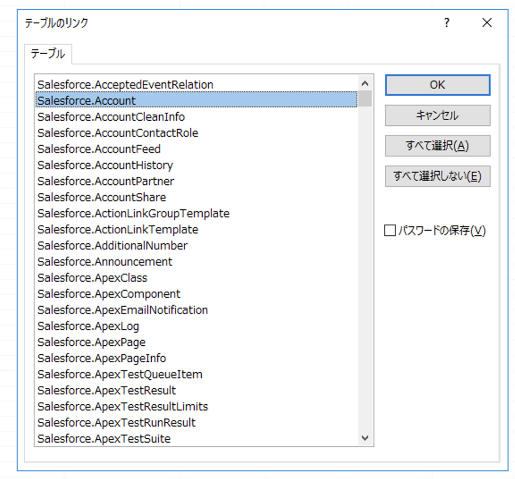Screen dimensions: 515x479
Task: Select Salesforce.AccountHistory
Action: coord(197,165)
